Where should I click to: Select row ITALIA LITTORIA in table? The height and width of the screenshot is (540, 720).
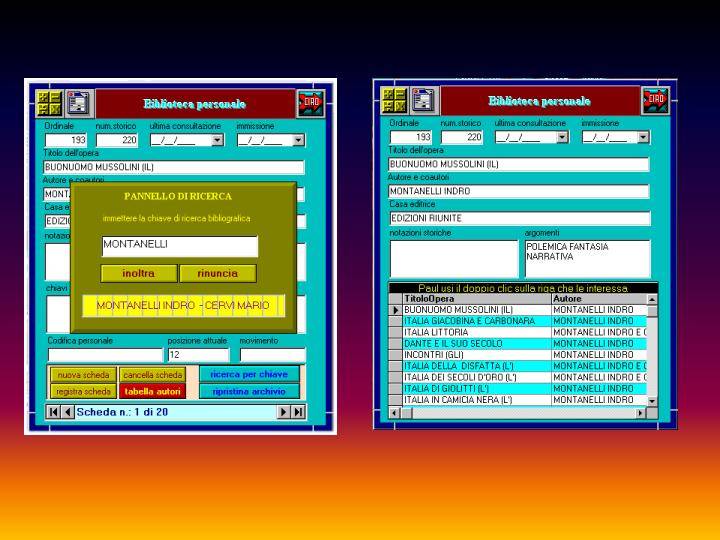pyautogui.click(x=524, y=332)
